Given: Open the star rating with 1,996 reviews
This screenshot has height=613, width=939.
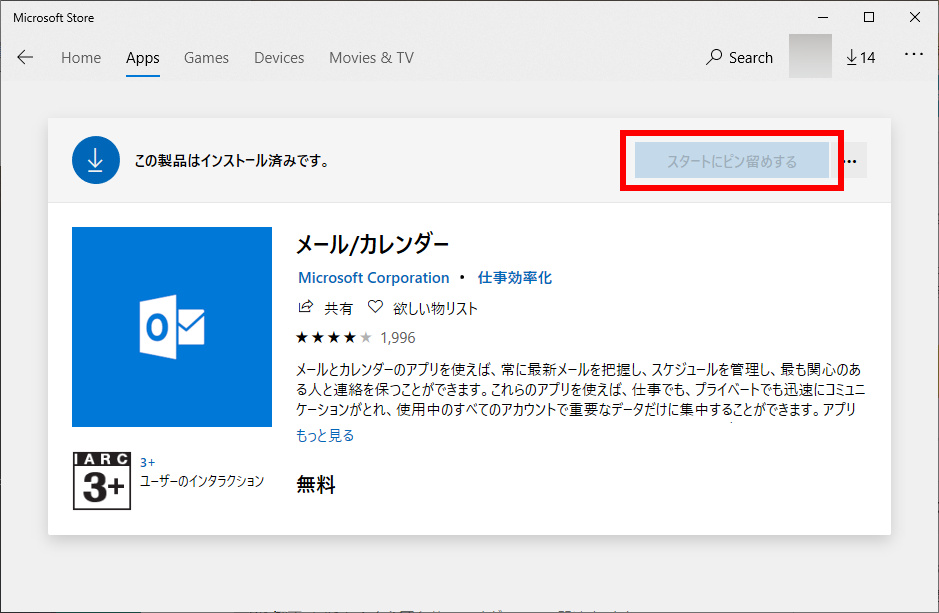Looking at the screenshot, I should point(356,338).
